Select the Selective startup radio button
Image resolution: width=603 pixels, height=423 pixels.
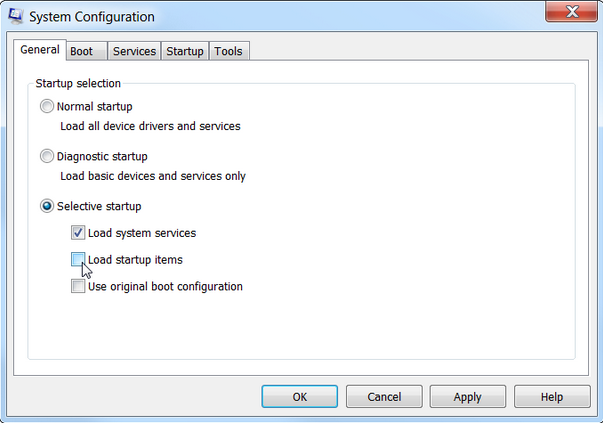47,206
